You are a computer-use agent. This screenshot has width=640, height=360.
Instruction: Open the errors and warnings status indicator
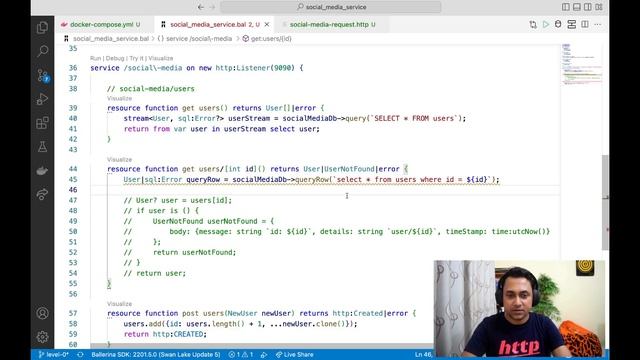241,355
